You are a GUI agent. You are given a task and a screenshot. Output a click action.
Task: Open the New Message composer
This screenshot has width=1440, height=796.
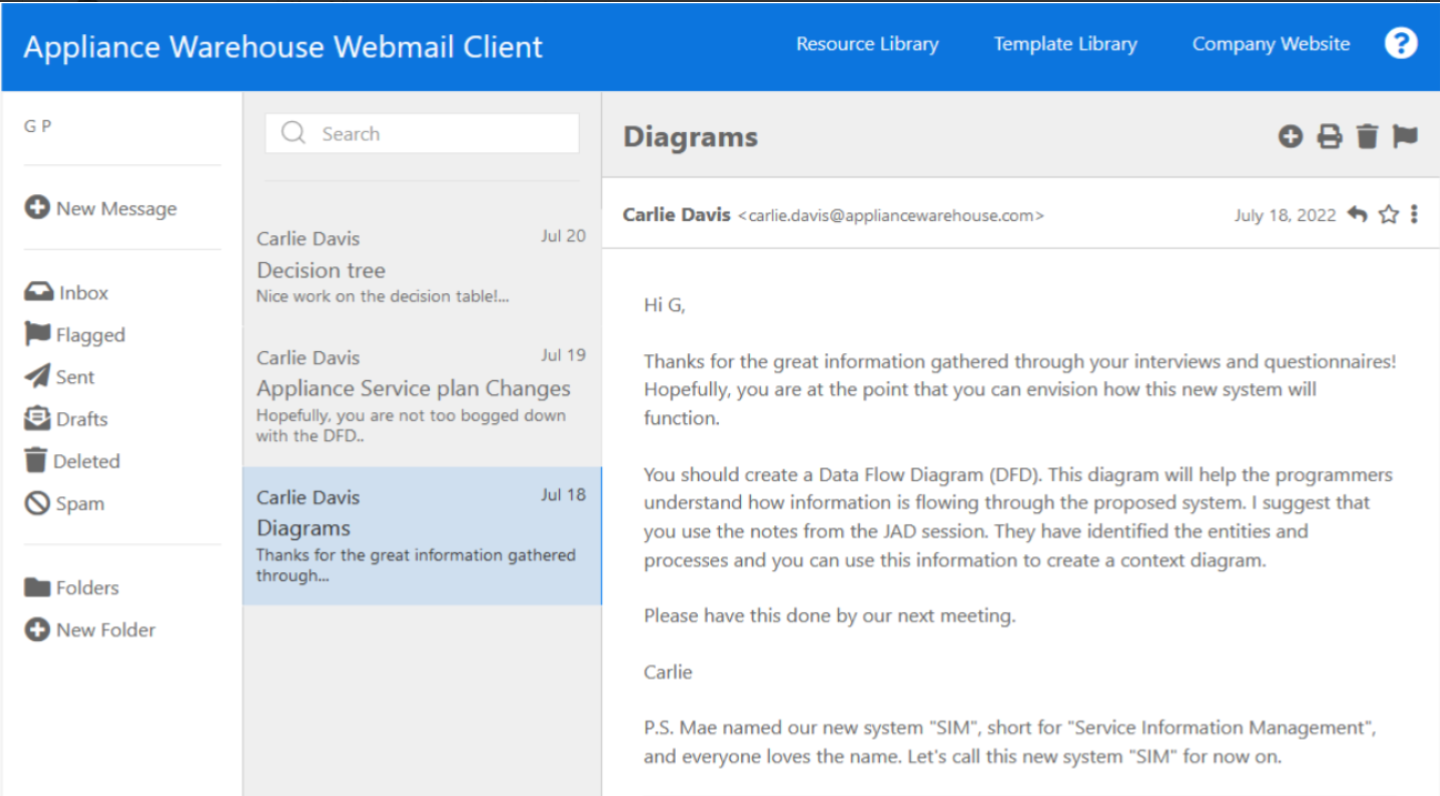[100, 208]
